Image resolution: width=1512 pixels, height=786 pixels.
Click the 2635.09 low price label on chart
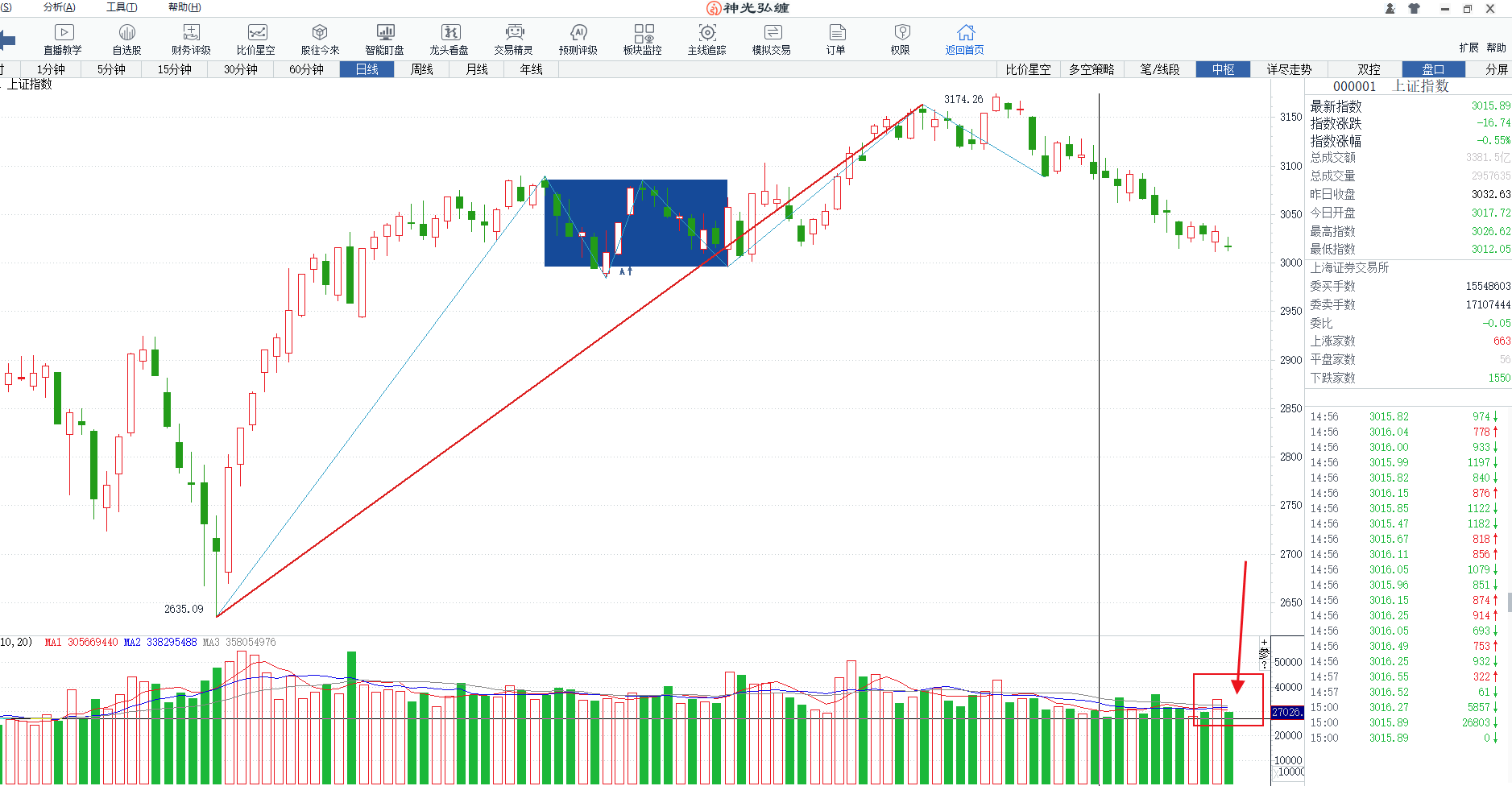pos(184,609)
